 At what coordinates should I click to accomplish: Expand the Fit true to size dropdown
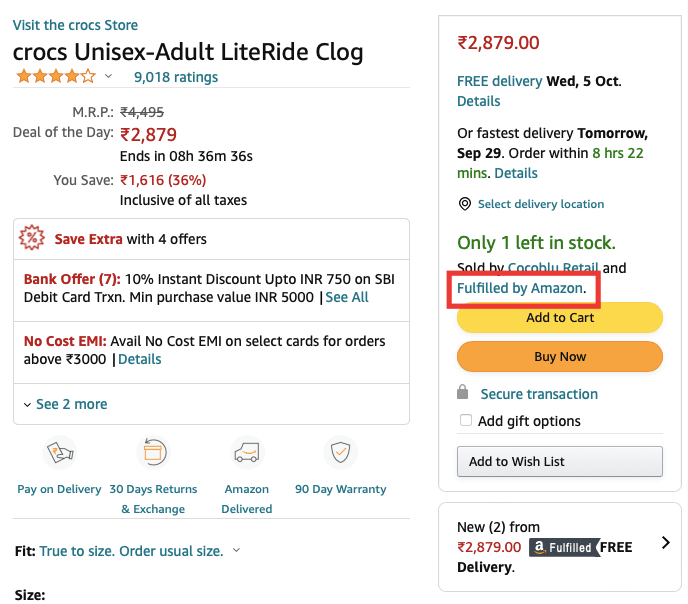tap(236, 551)
